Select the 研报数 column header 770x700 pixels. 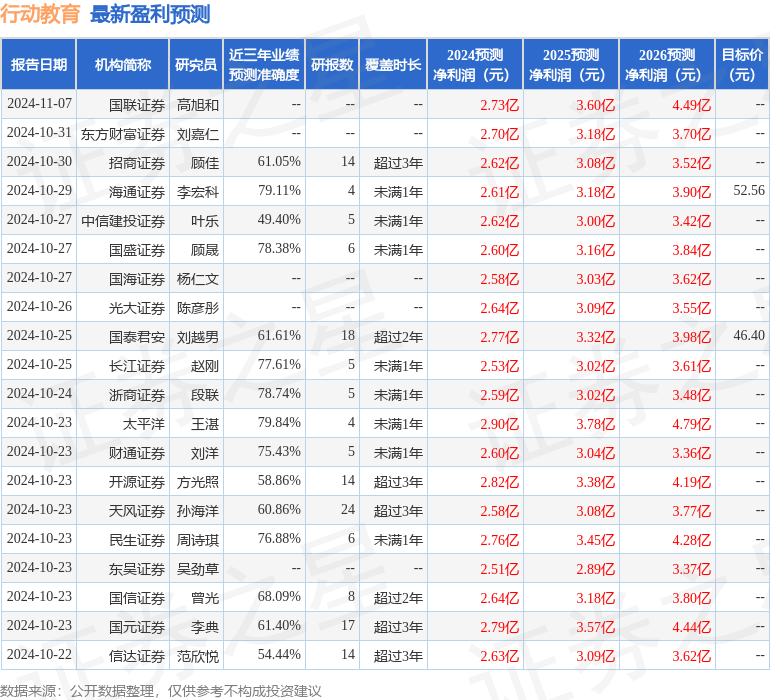(332, 64)
